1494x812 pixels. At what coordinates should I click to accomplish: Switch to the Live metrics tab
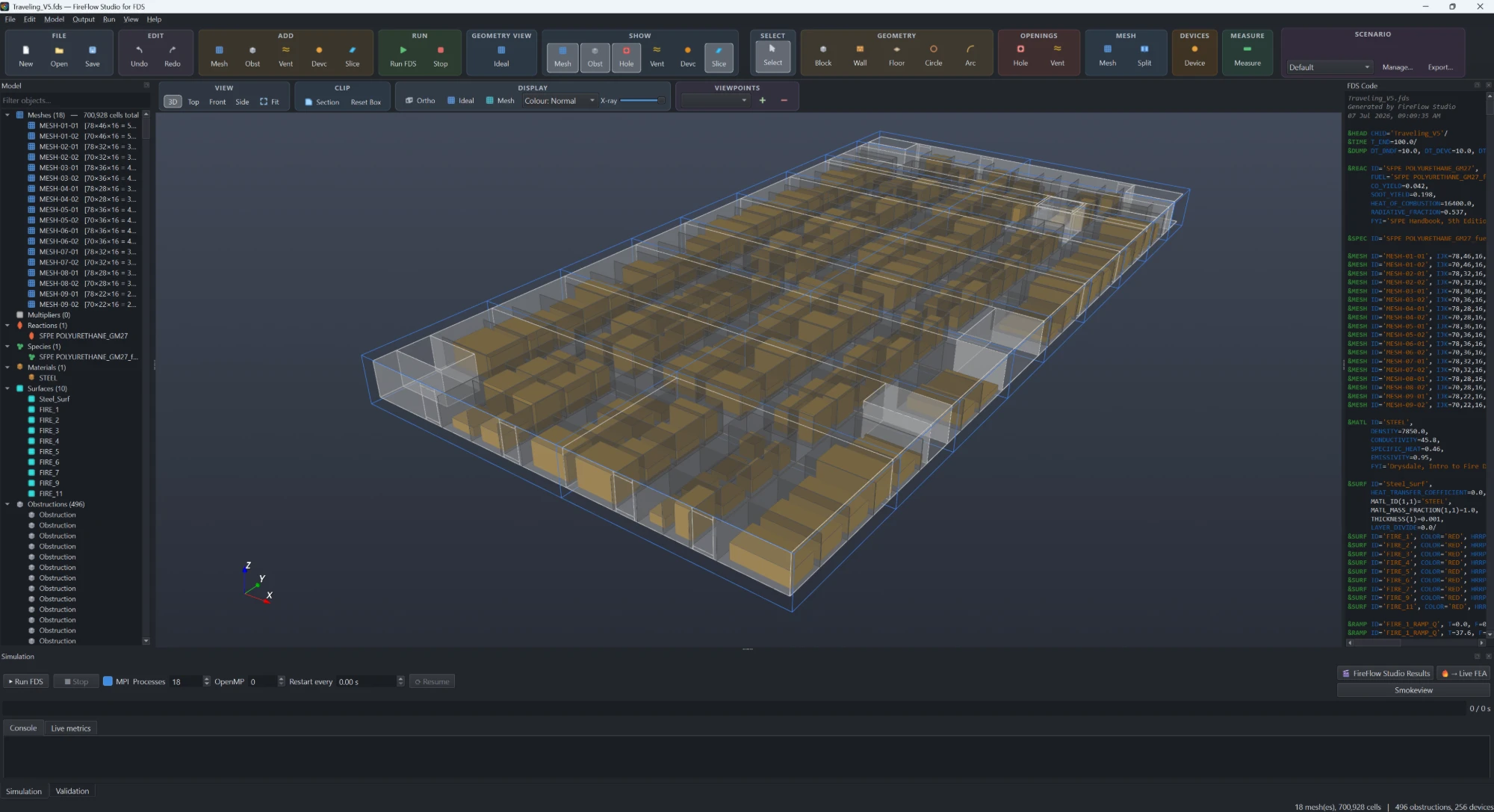pos(71,728)
